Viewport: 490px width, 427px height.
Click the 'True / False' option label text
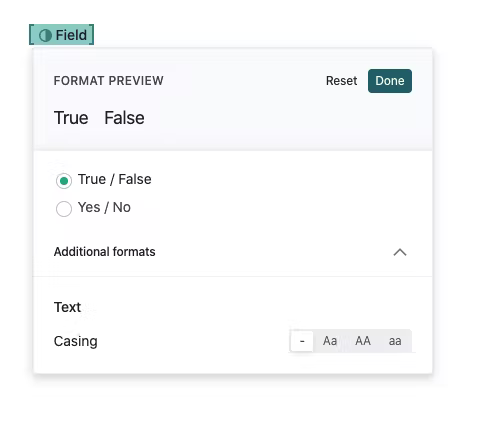[x=115, y=179]
